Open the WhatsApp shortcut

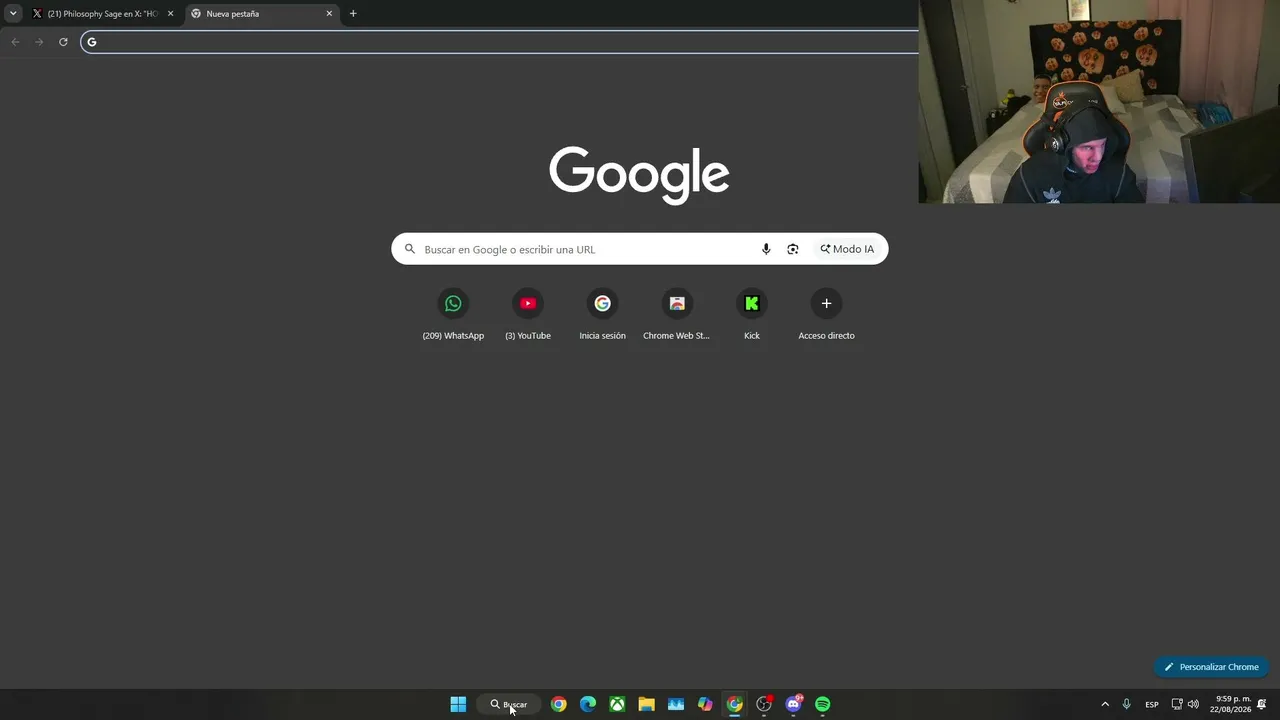coord(453,313)
